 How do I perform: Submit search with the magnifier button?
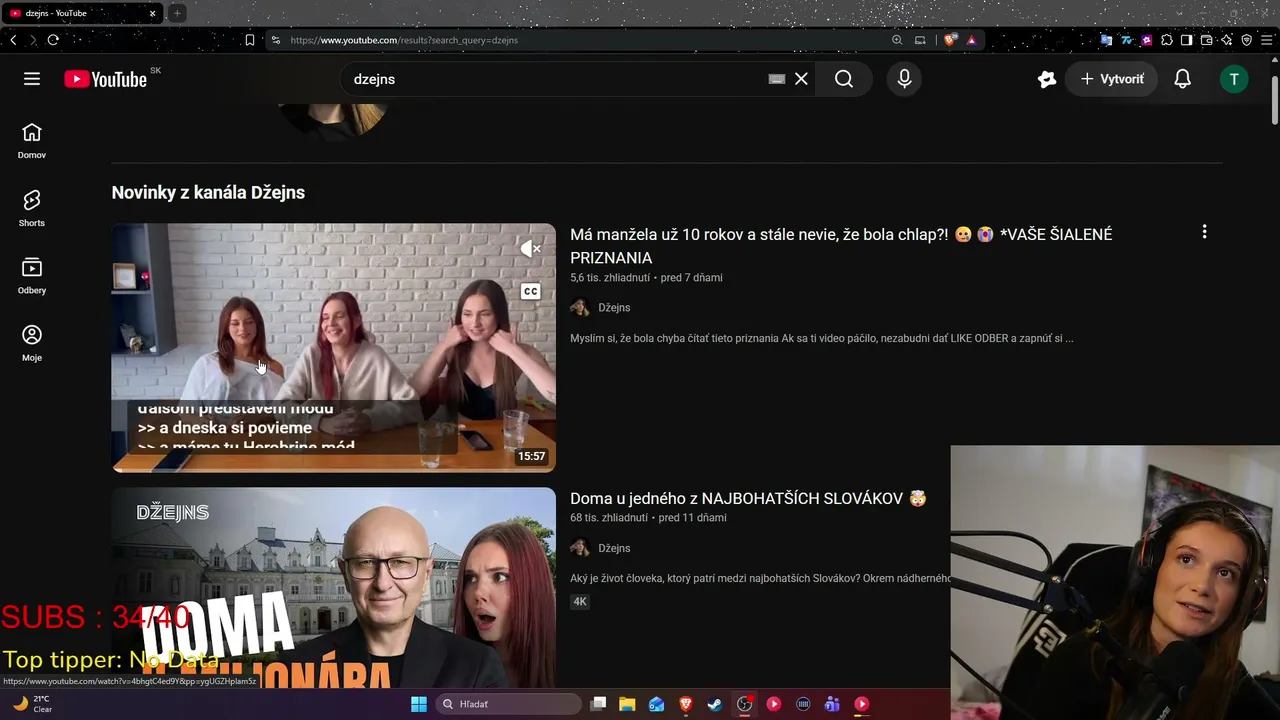844,79
